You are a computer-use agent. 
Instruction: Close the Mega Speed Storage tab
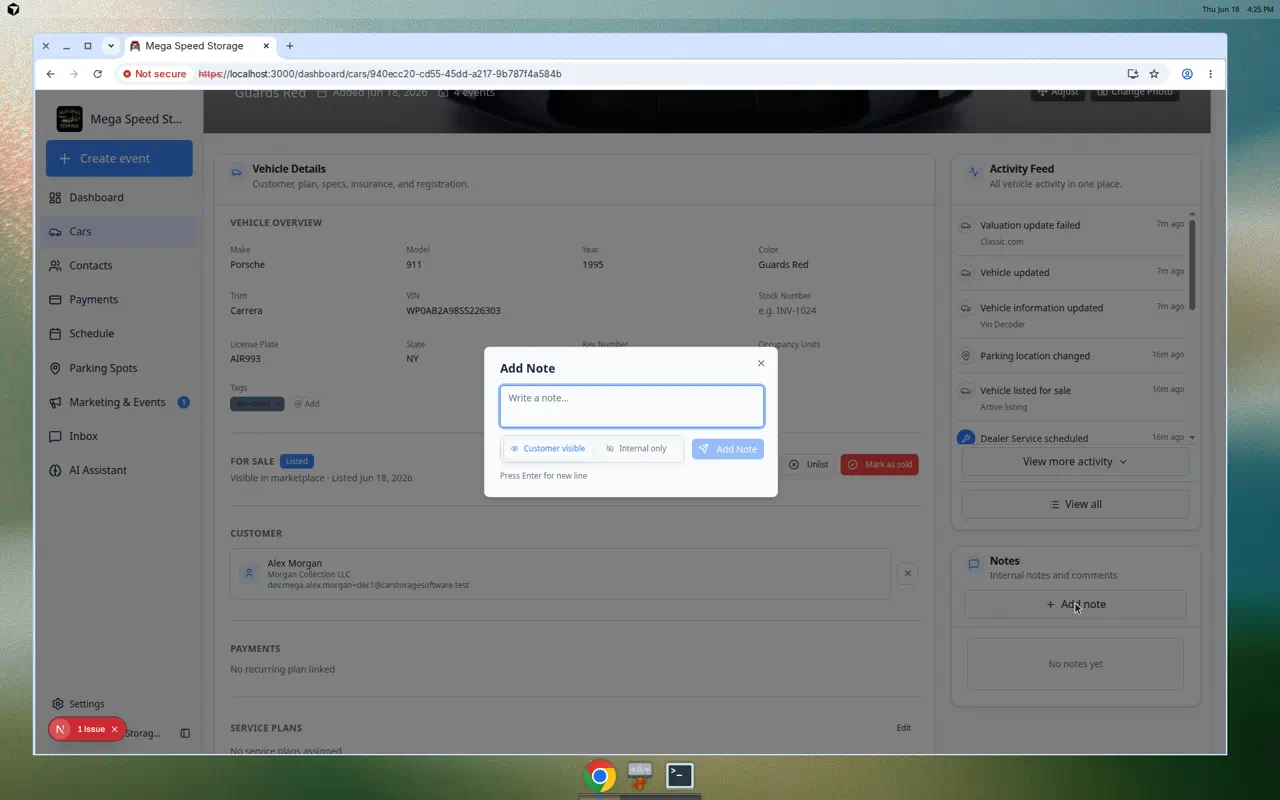(266, 46)
